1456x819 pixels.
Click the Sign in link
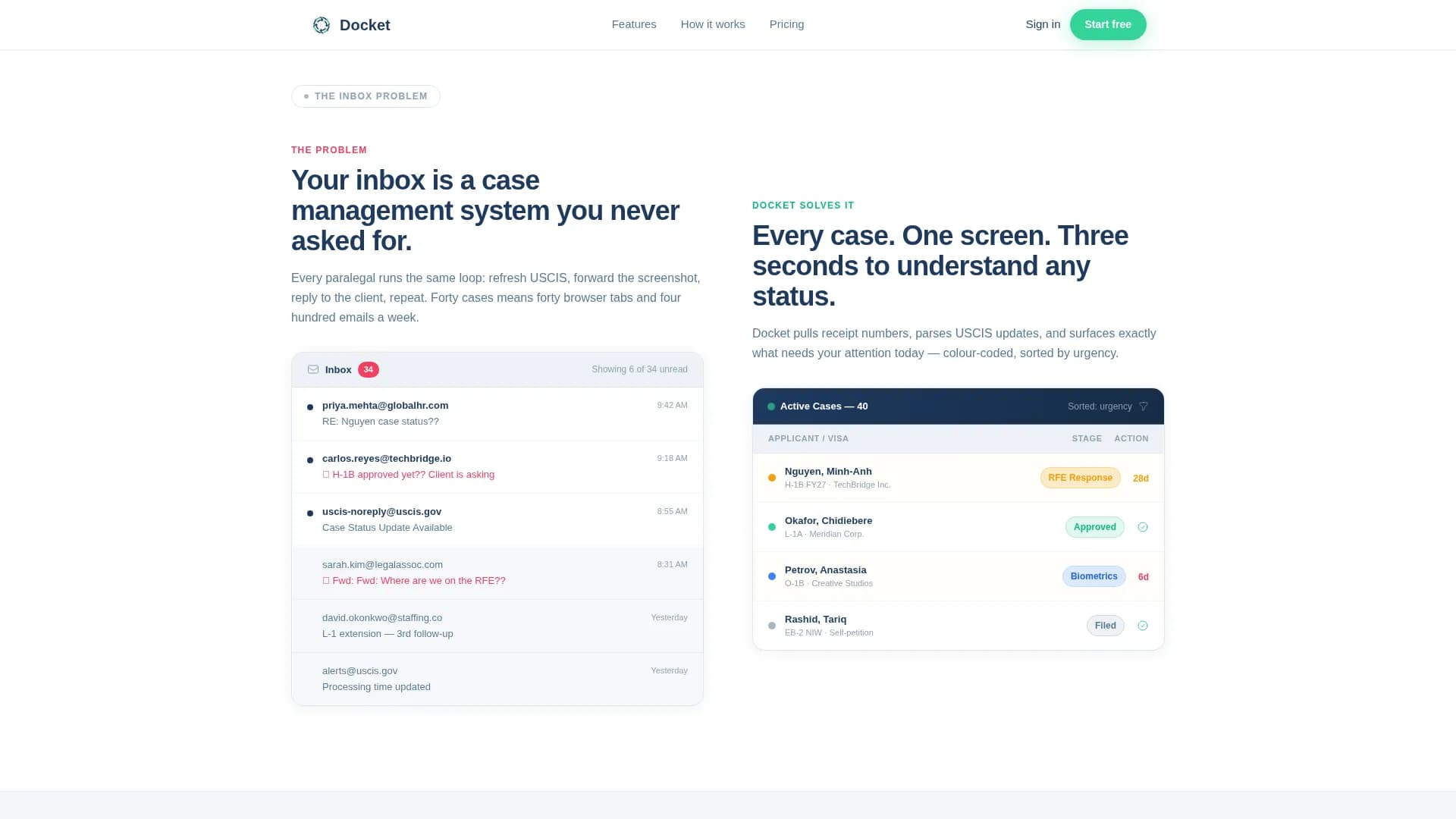(1043, 24)
